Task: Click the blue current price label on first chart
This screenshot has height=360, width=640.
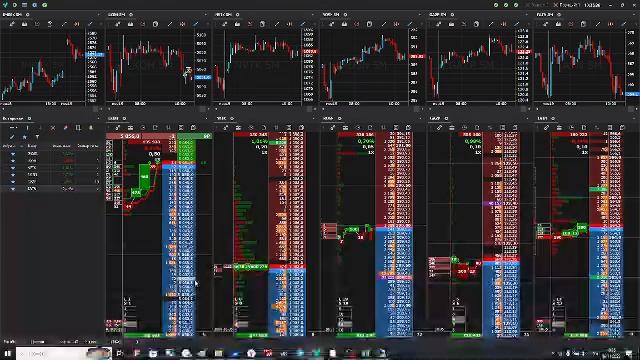Action: (x=94, y=55)
